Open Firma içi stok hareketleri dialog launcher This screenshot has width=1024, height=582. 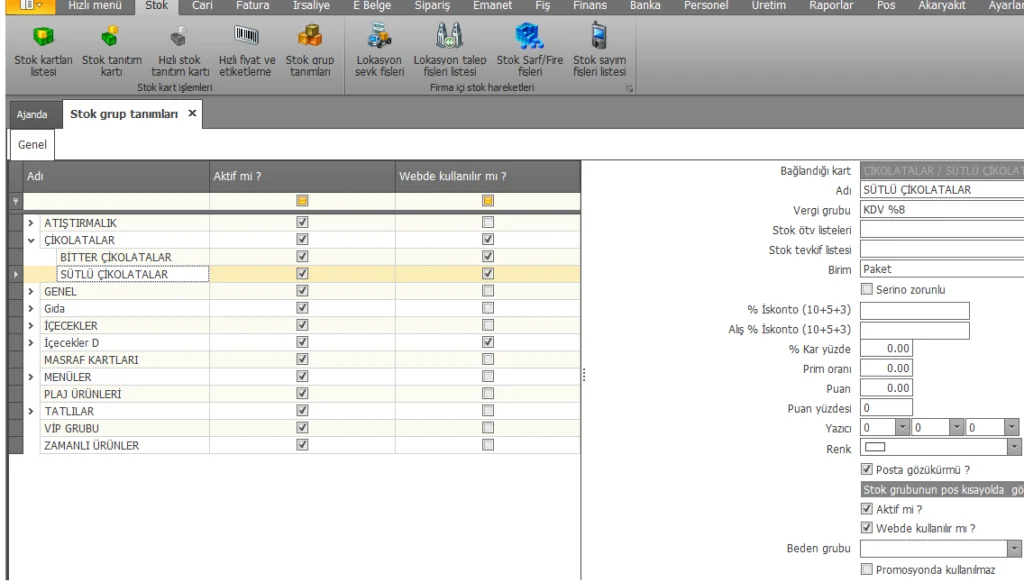tap(629, 88)
